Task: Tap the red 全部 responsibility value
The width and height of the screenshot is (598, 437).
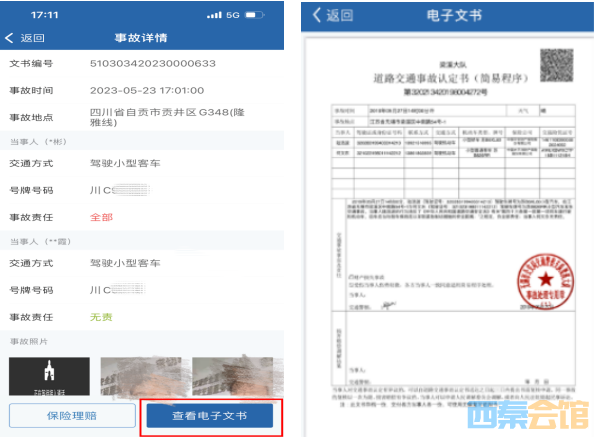Action: [101, 217]
